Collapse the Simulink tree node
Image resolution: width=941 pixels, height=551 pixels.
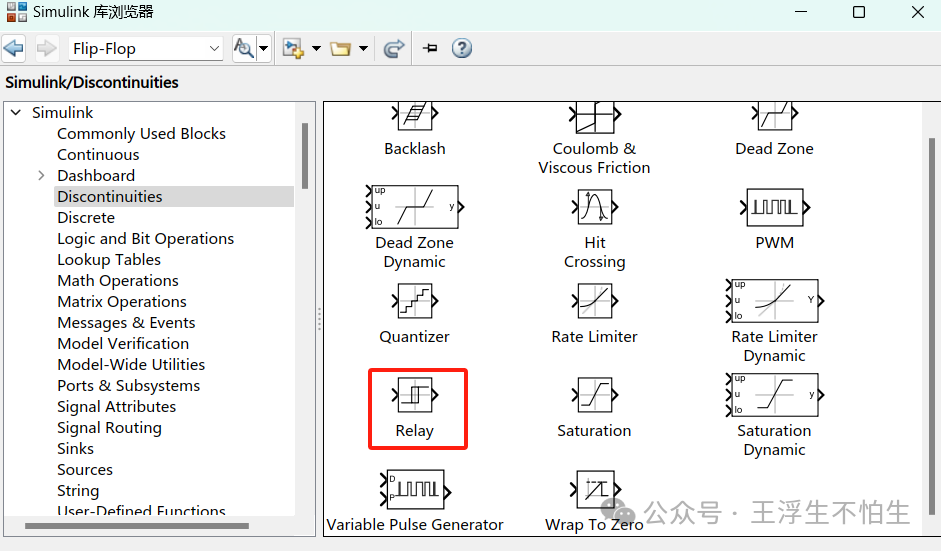[x=16, y=112]
